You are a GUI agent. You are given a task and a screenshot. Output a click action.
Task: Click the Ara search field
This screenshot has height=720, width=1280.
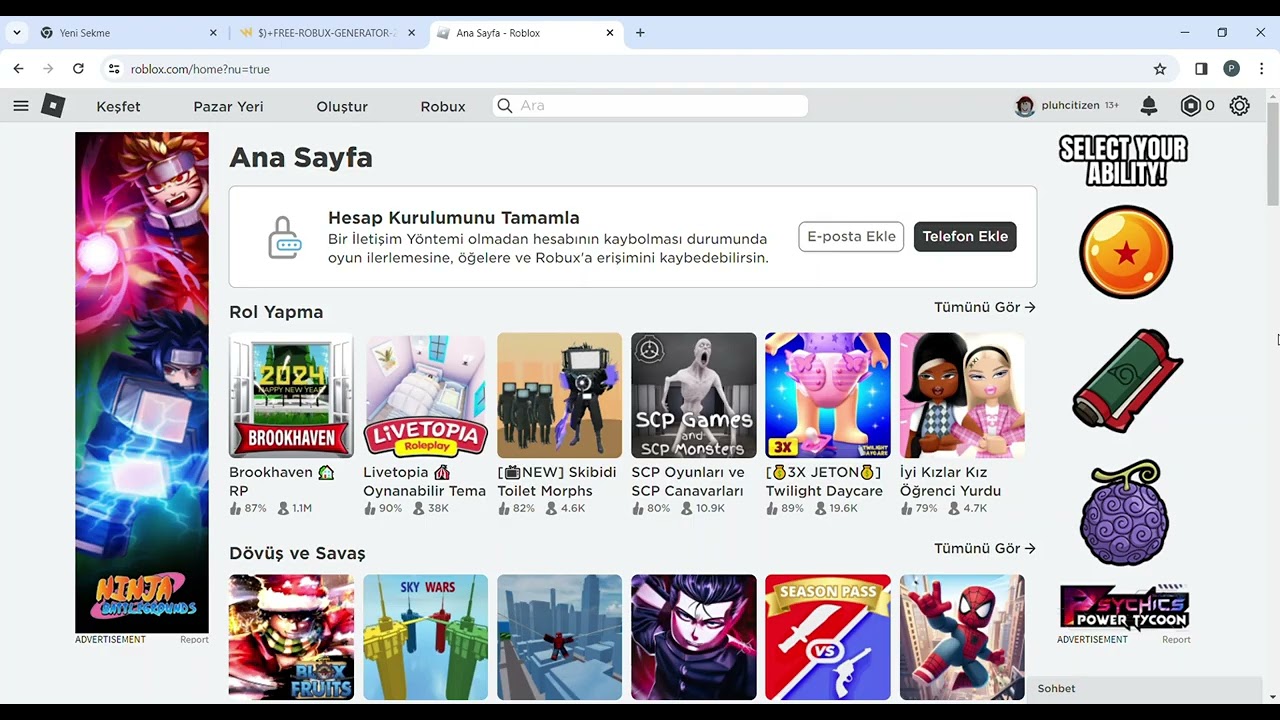coord(650,106)
